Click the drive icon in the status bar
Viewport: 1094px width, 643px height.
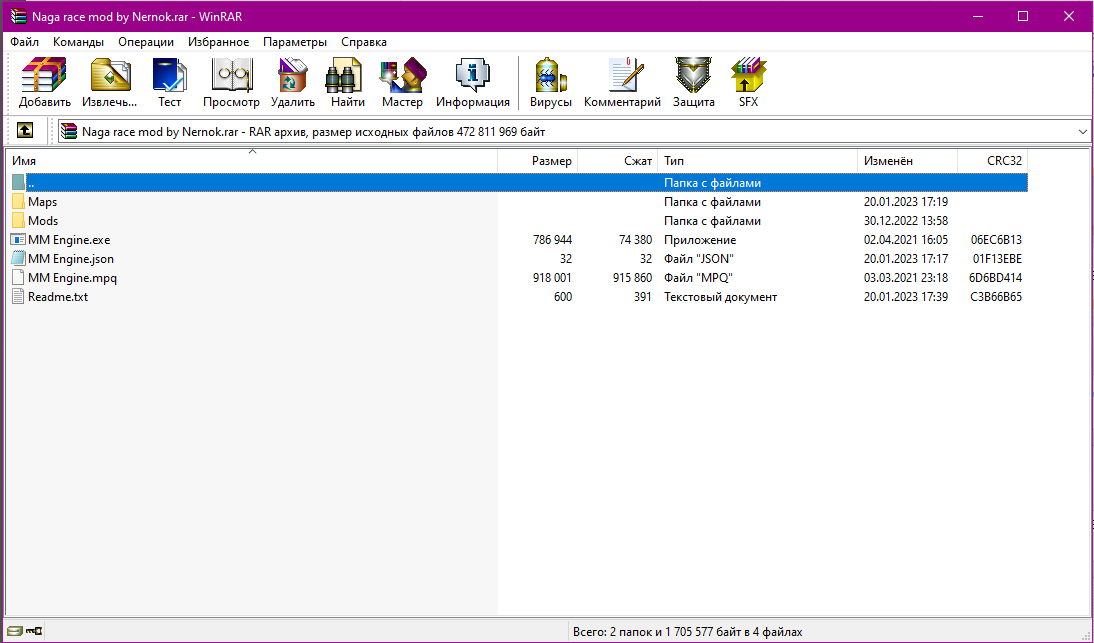[15, 631]
